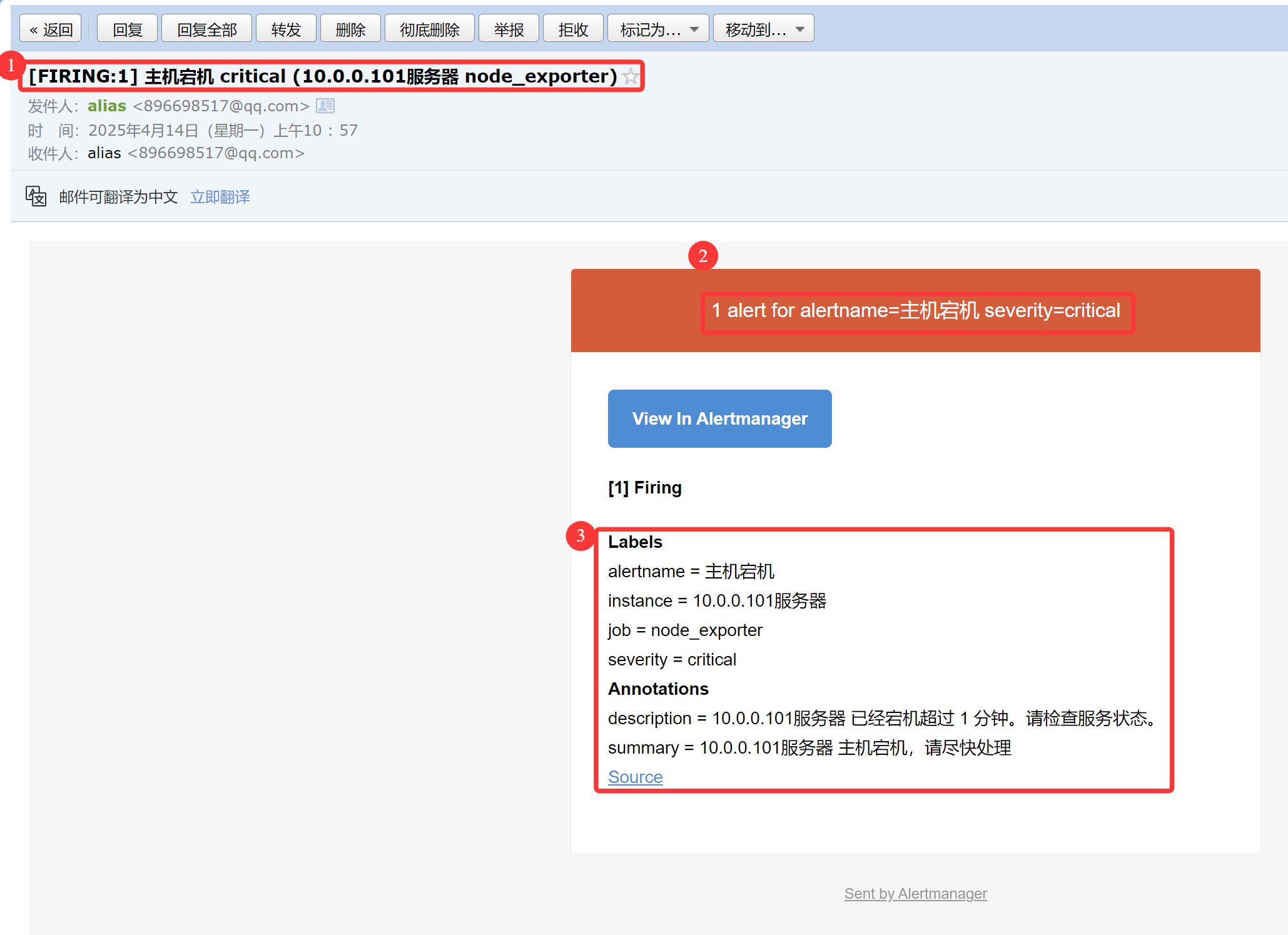The height and width of the screenshot is (935, 1288).
Task: Forward the email with 转发
Action: [x=286, y=29]
